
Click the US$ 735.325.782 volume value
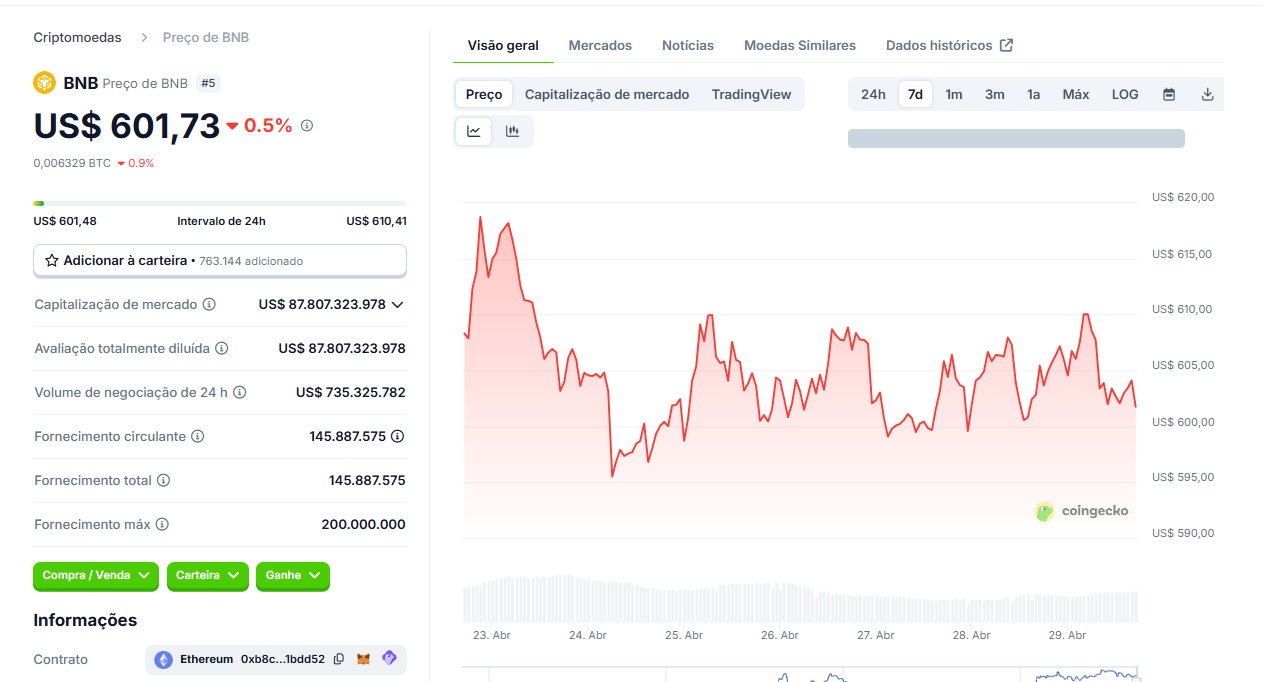pyautogui.click(x=351, y=392)
